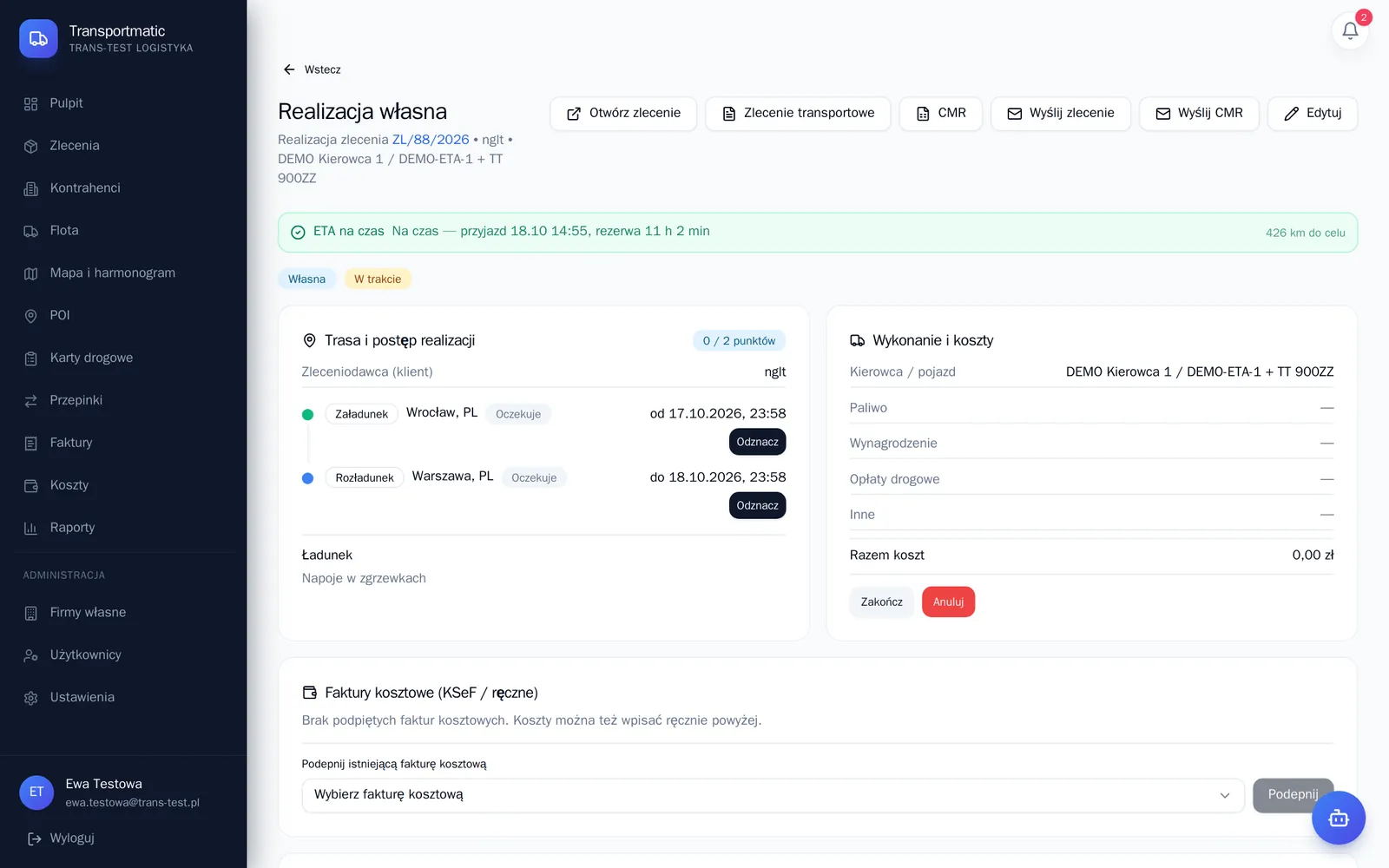Viewport: 1389px width, 868px height.
Task: Open the notifications bell
Action: (x=1350, y=31)
